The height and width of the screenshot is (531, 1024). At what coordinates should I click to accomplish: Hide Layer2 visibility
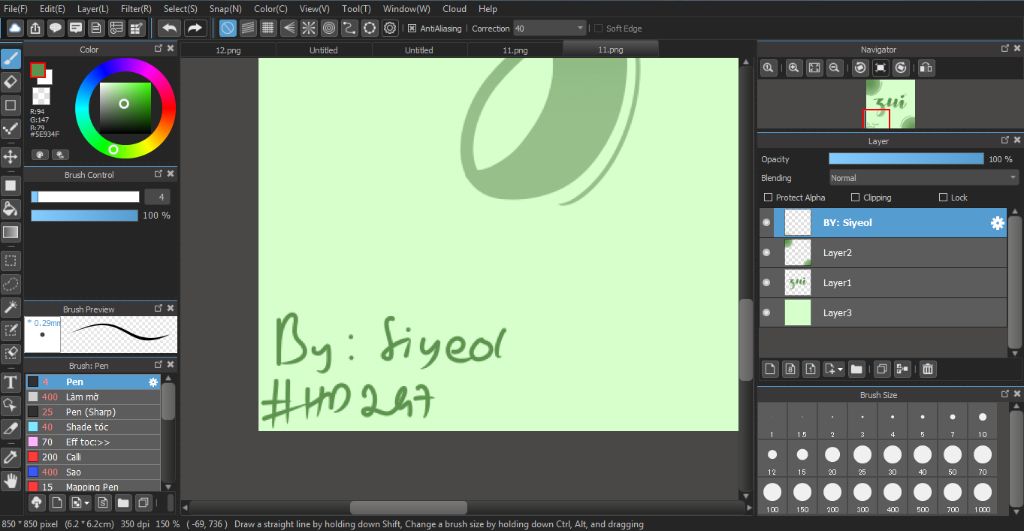(x=767, y=253)
